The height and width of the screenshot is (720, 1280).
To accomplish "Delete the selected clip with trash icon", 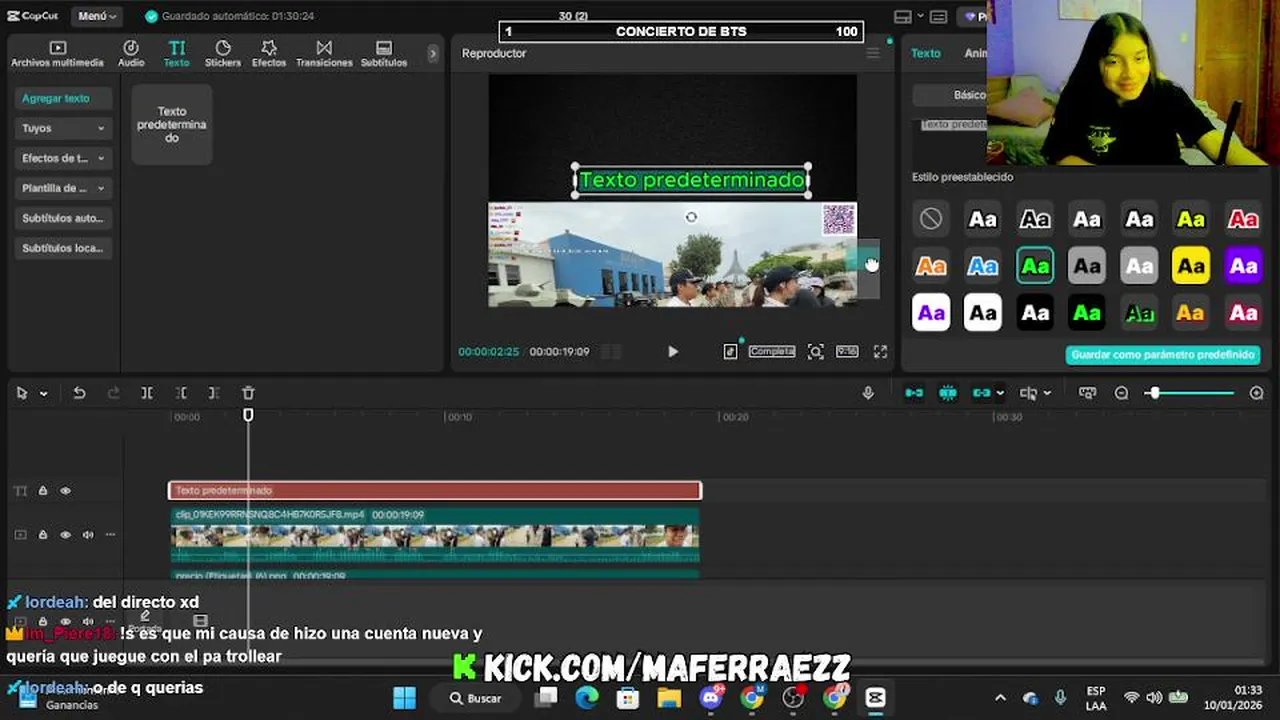I will [248, 393].
